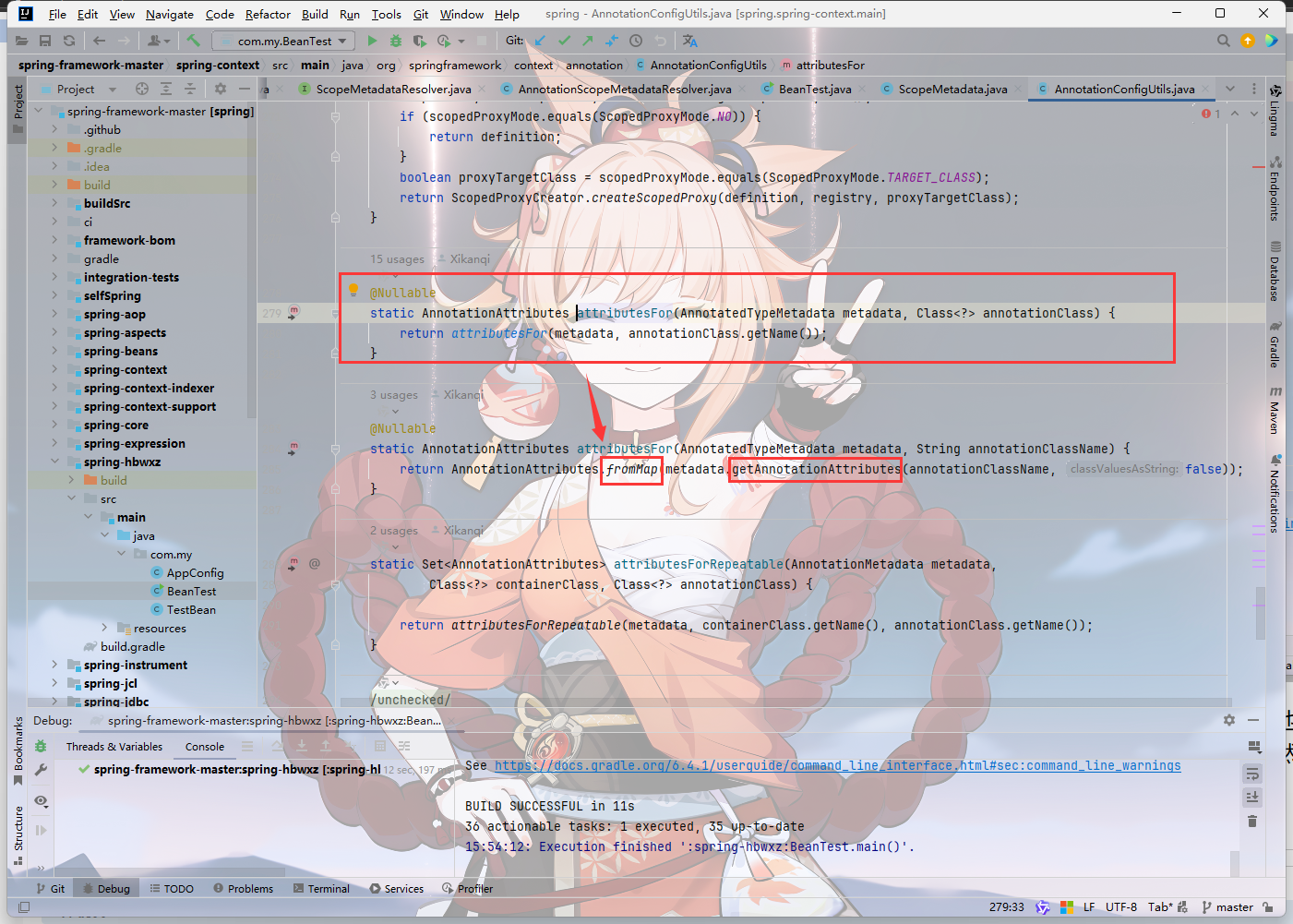Build the project with the hammer icon
This screenshot has height=924, width=1293.
193,41
